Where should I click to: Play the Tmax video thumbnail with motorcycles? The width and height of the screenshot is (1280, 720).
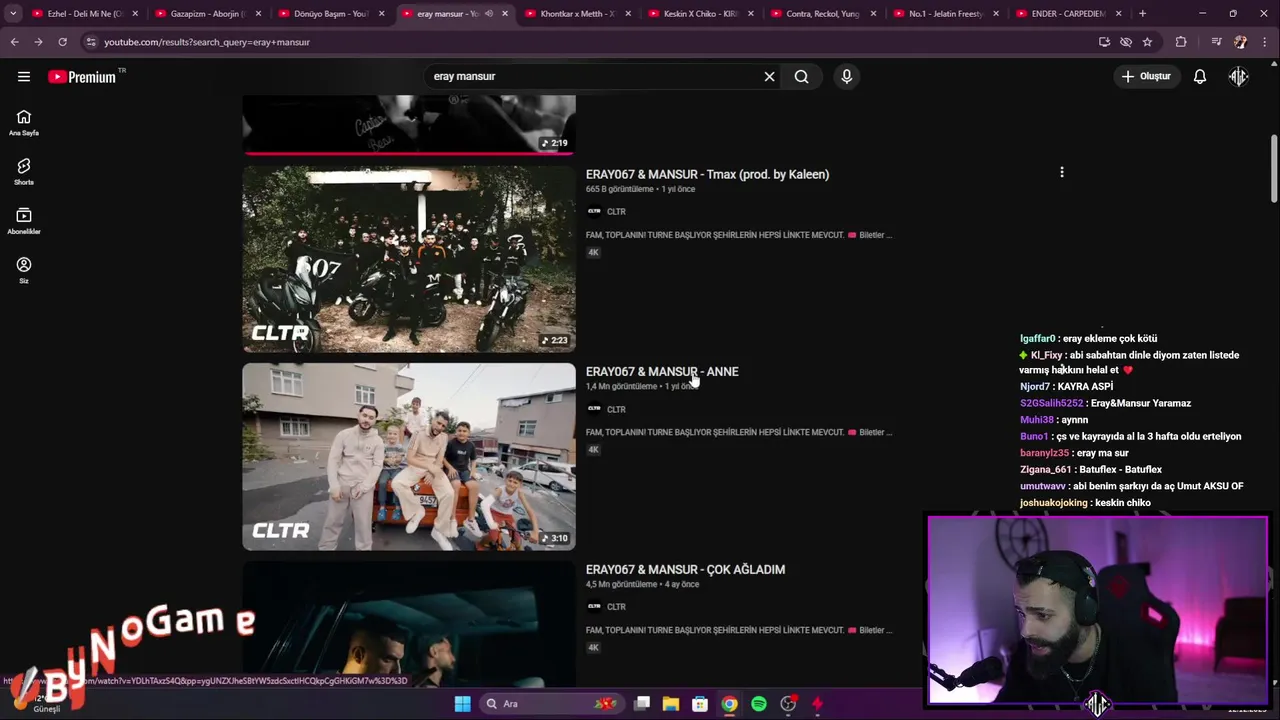click(409, 259)
